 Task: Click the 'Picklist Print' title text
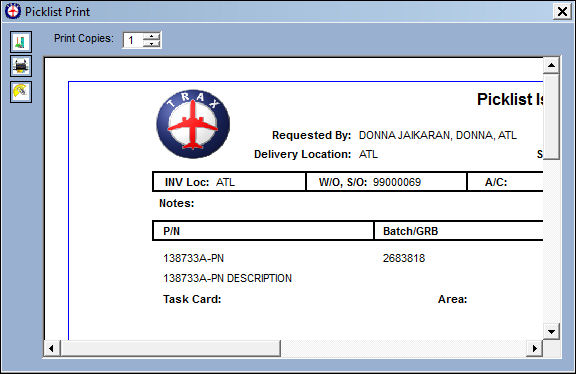(57, 12)
